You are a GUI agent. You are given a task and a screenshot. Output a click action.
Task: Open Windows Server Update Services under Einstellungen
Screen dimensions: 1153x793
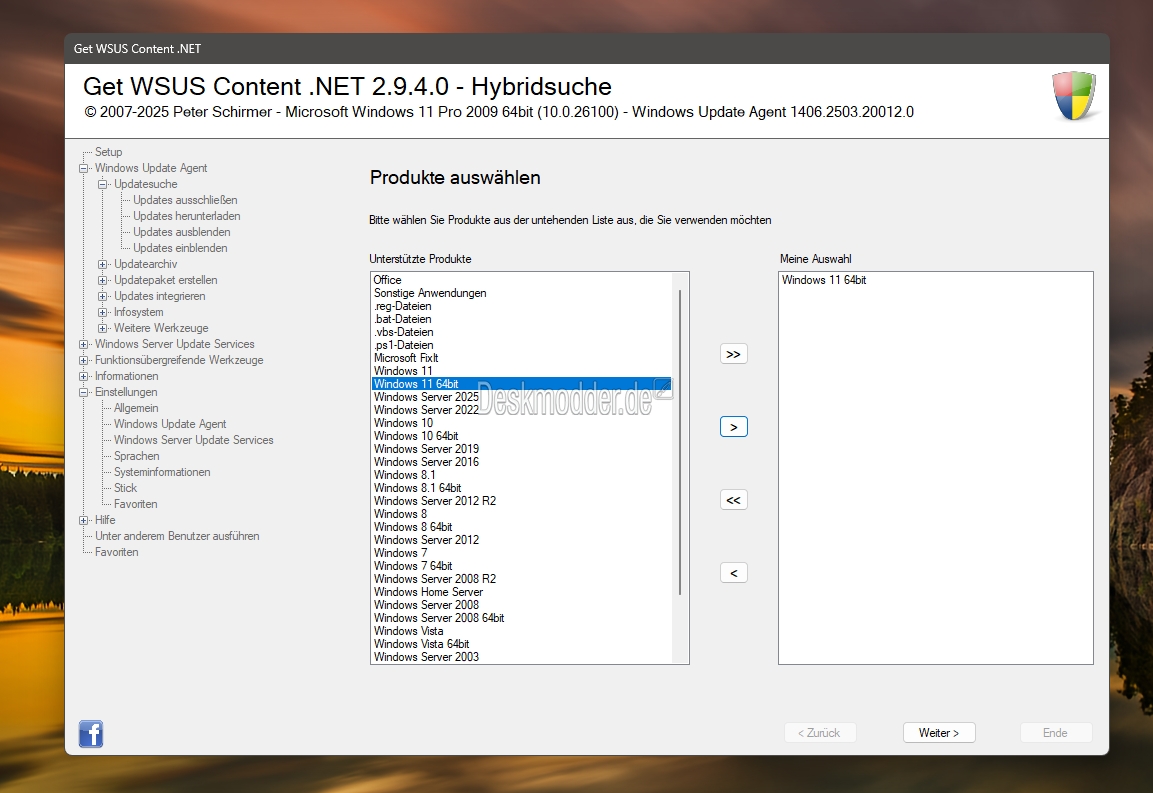193,441
